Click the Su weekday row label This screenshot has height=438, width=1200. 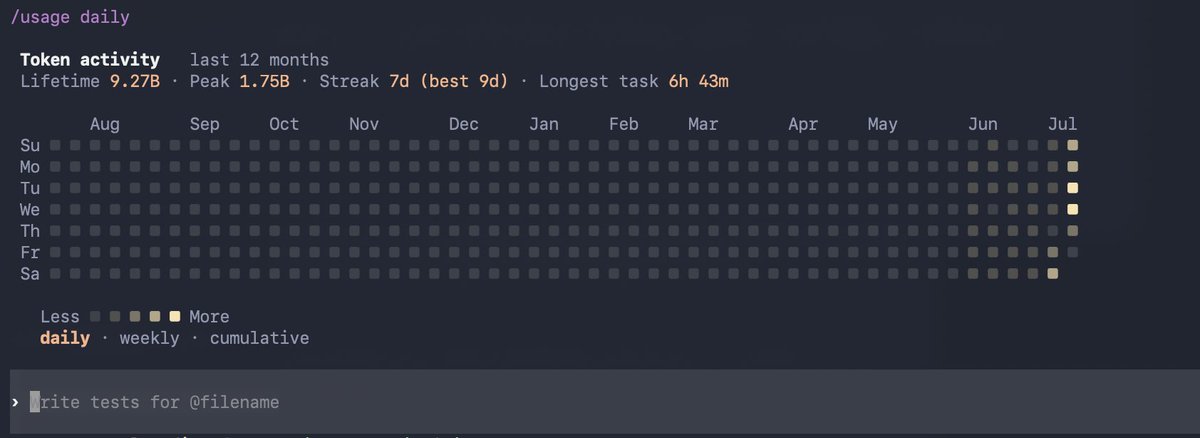[x=30, y=145]
